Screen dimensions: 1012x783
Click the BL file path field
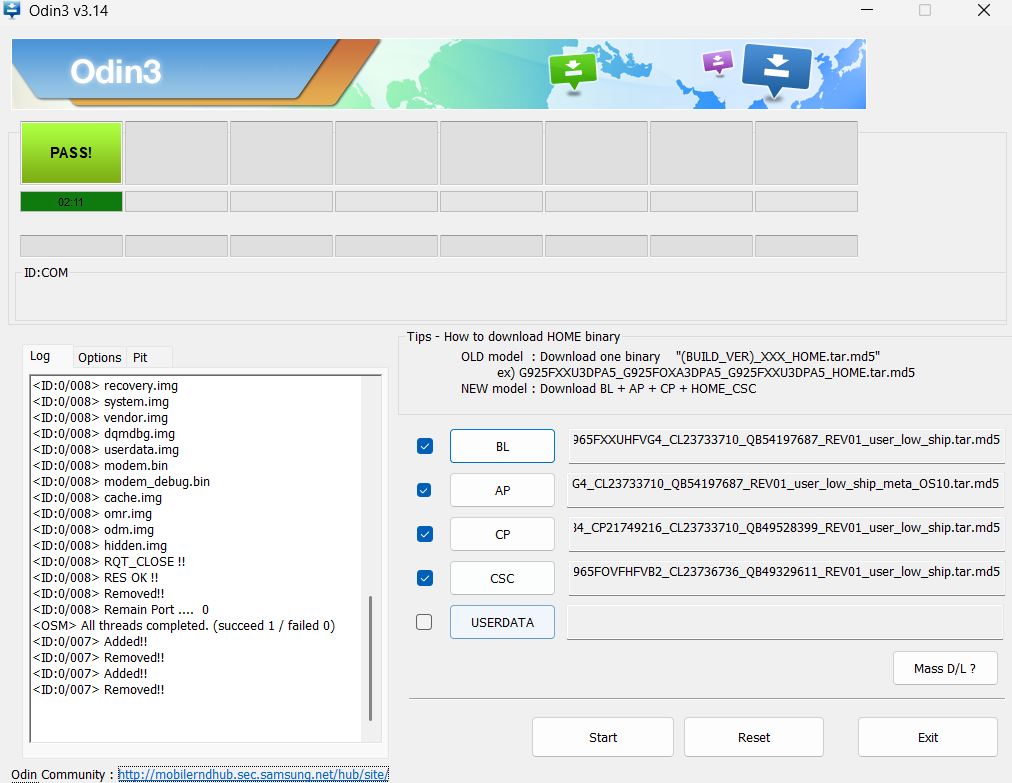point(786,445)
